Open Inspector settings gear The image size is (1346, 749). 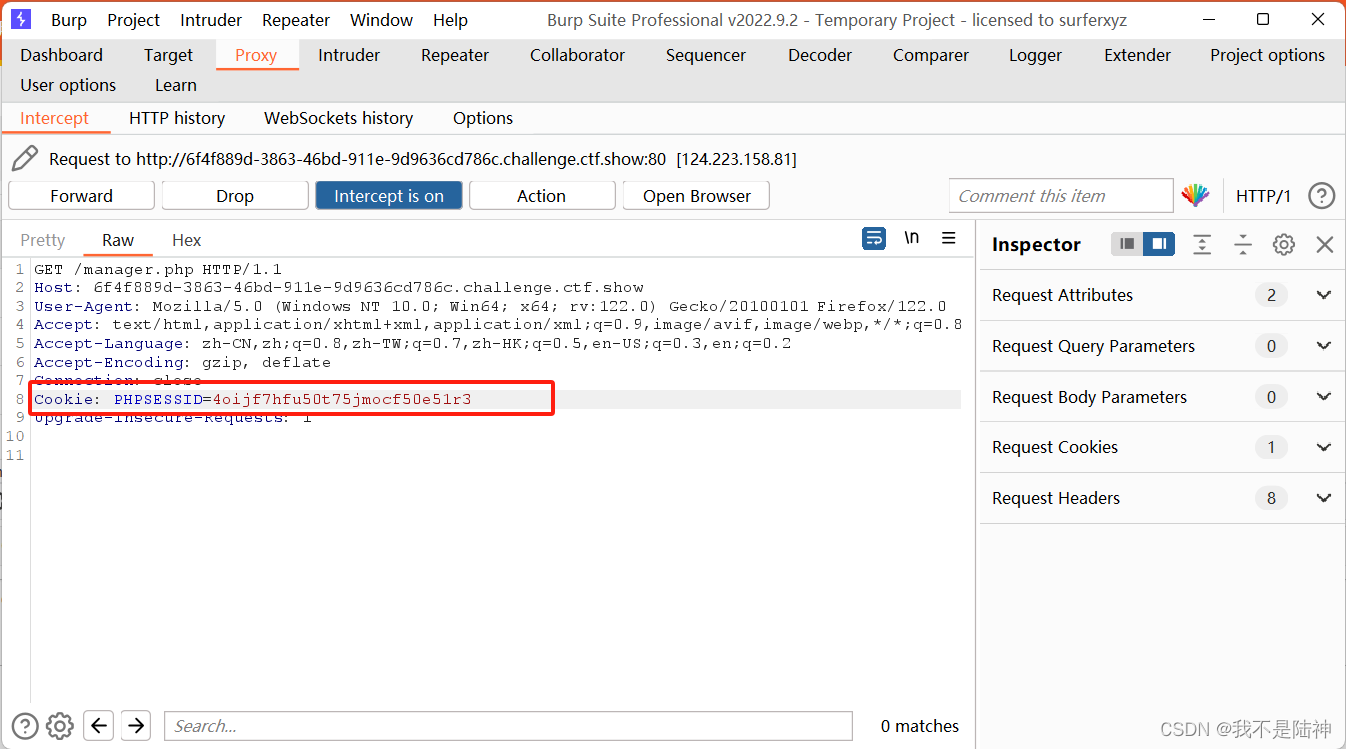tap(1284, 244)
